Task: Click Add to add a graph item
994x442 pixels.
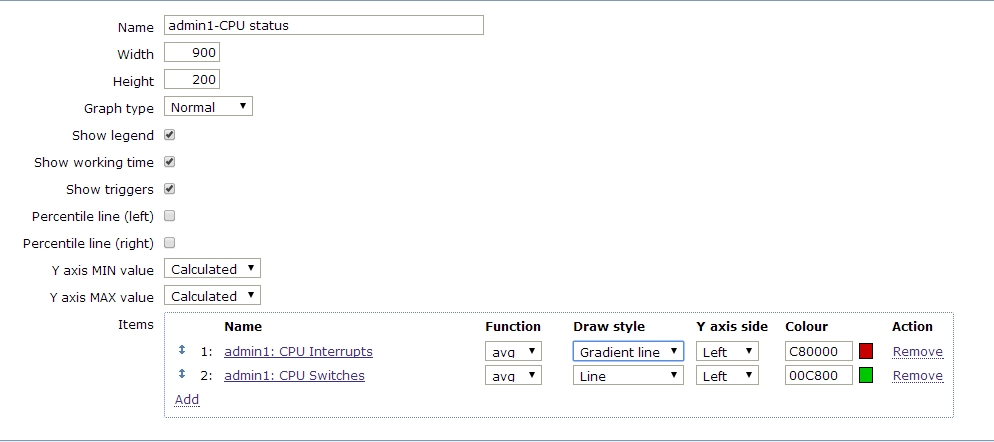Action: click(x=187, y=399)
